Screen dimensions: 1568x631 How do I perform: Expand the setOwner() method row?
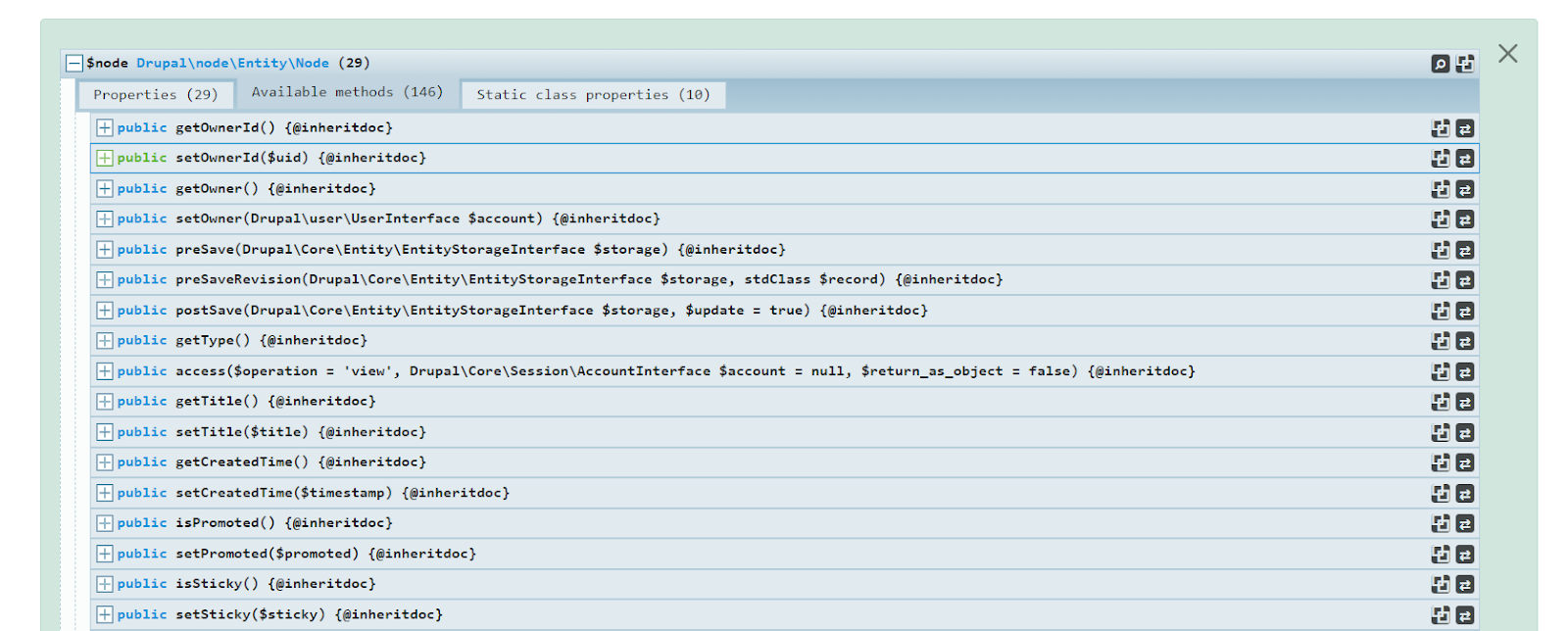point(105,218)
